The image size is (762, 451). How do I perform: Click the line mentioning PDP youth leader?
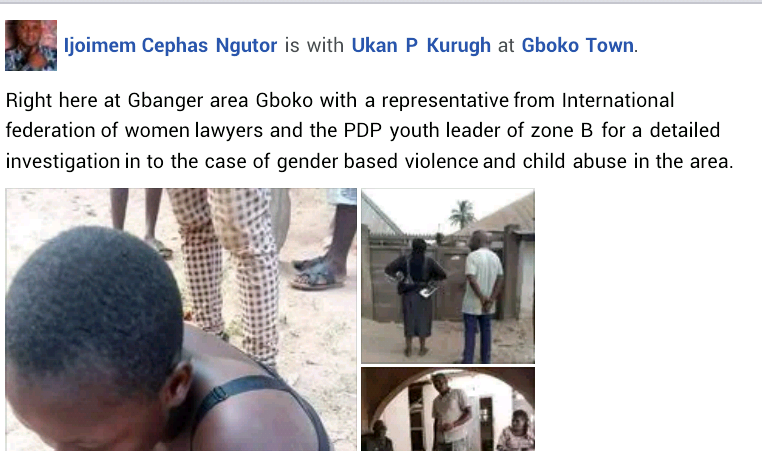coord(363,130)
